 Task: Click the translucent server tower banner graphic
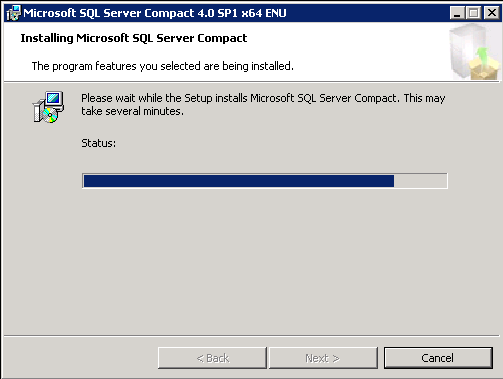click(462, 52)
